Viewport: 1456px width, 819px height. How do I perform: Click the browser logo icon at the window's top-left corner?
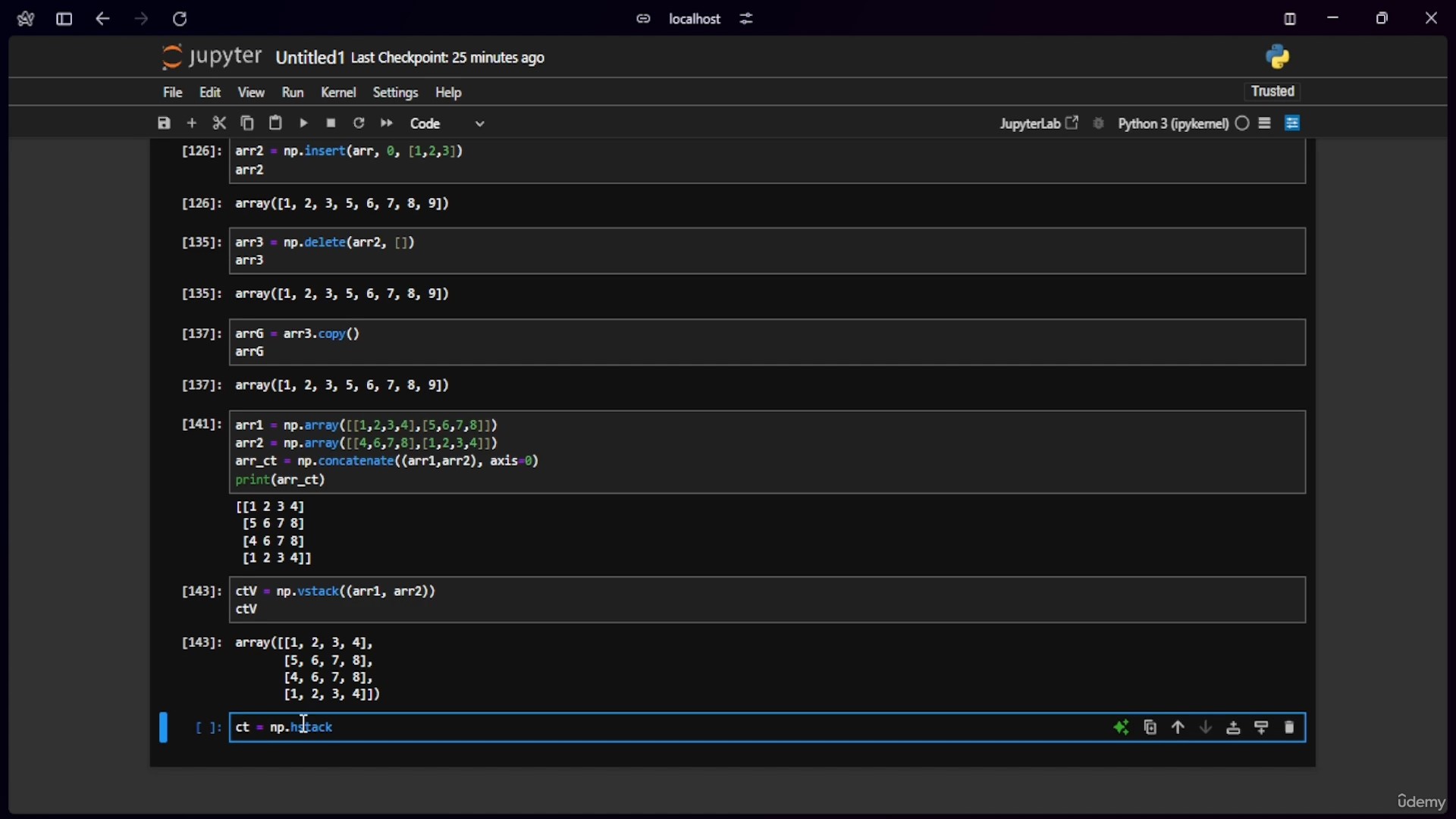[25, 19]
